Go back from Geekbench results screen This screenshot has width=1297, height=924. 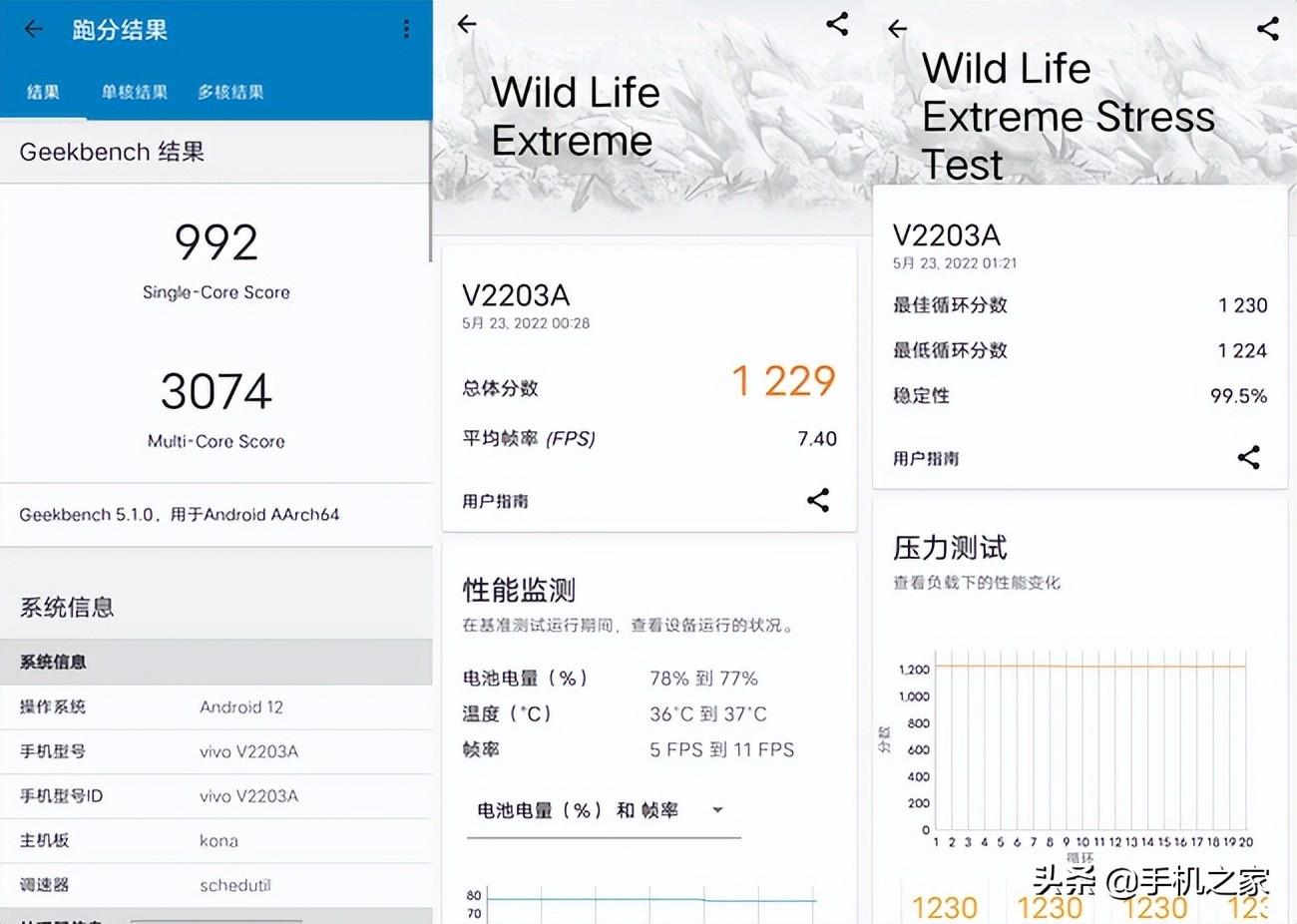coord(33,29)
